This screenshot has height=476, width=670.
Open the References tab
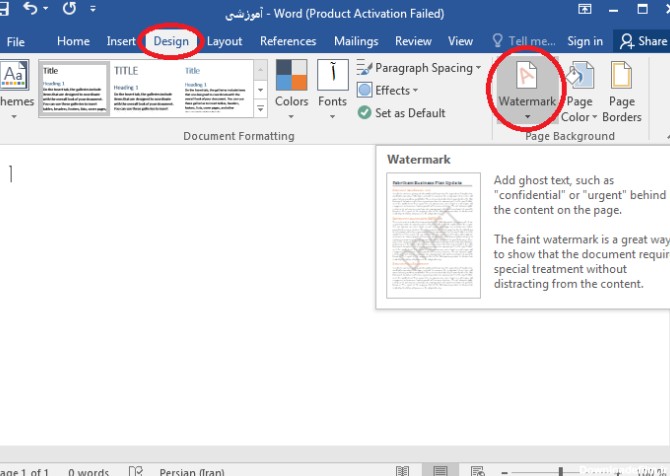pyautogui.click(x=288, y=41)
